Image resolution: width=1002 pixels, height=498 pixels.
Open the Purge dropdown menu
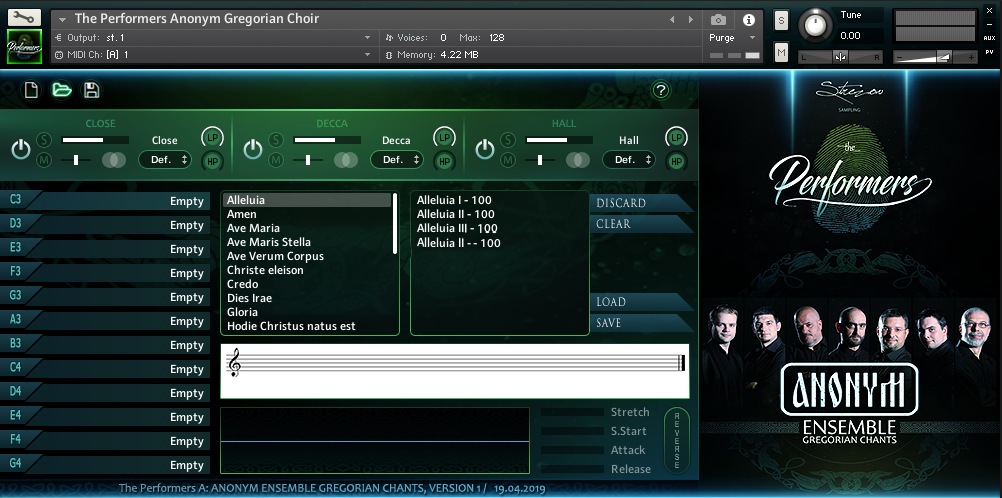click(x=732, y=38)
